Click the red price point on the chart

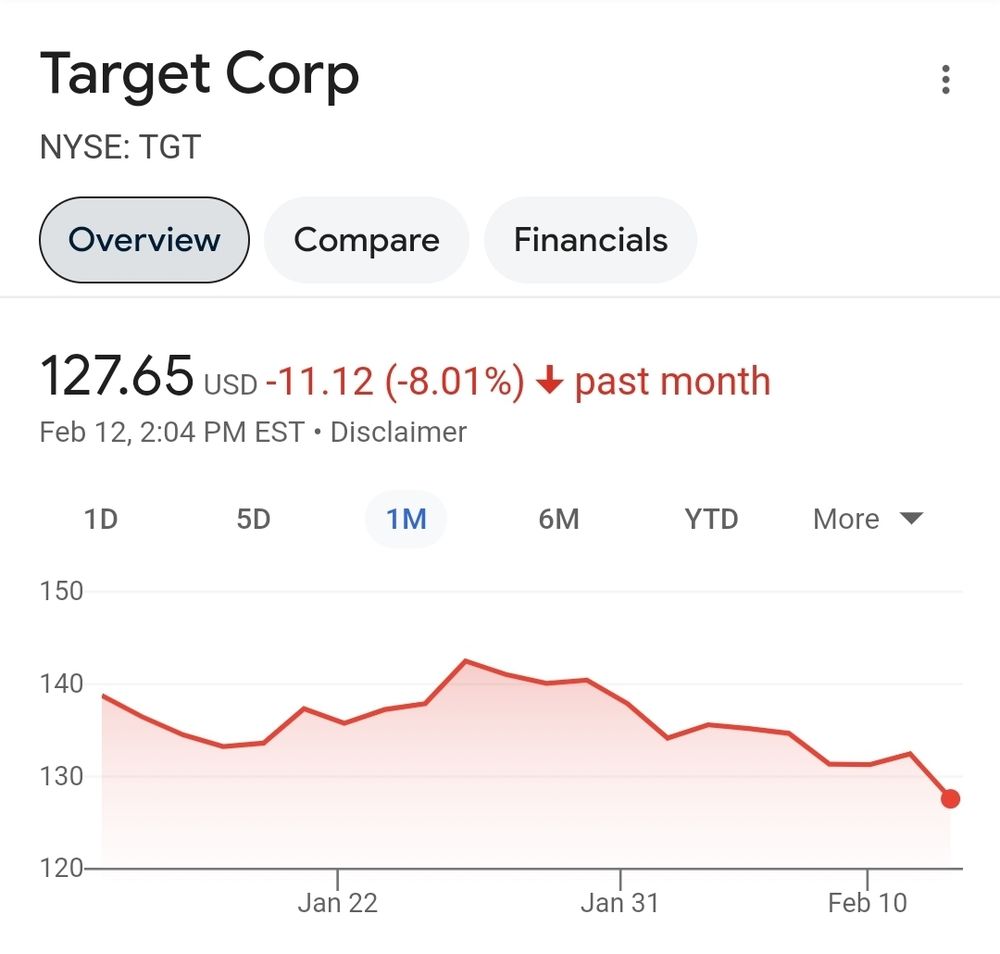(949, 798)
